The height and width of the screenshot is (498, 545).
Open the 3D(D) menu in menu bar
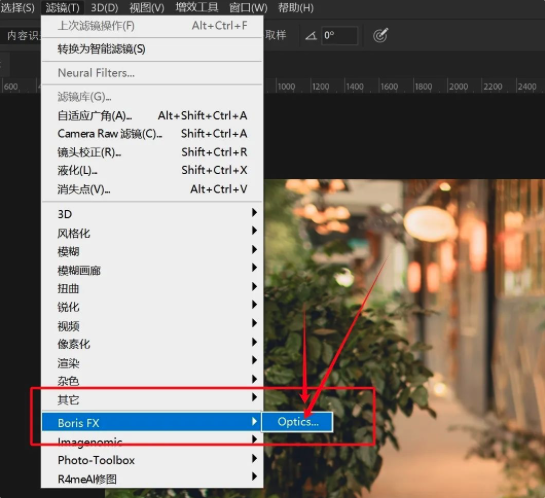click(x=104, y=7)
